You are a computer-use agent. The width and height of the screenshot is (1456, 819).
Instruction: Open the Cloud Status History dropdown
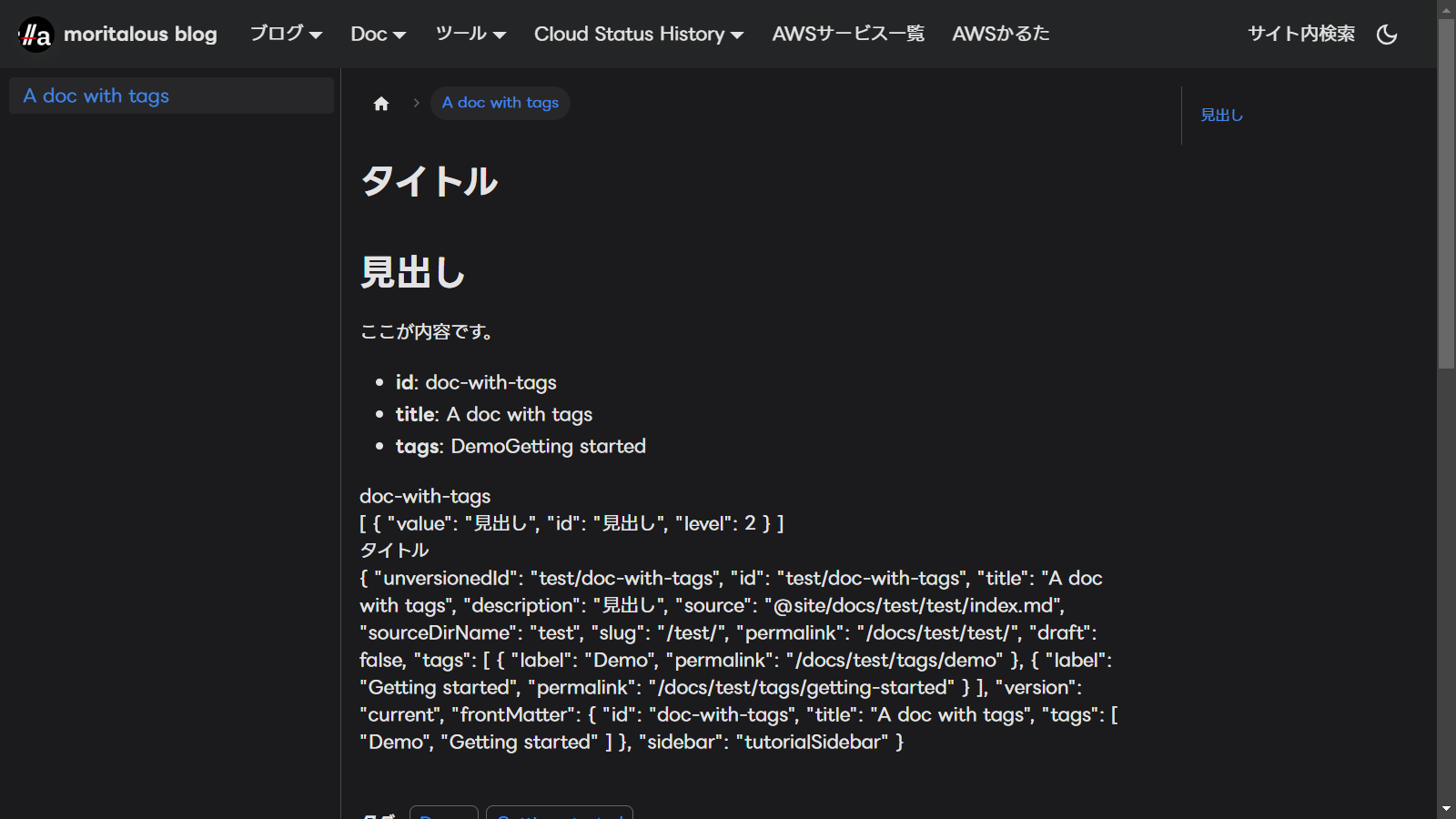click(638, 34)
